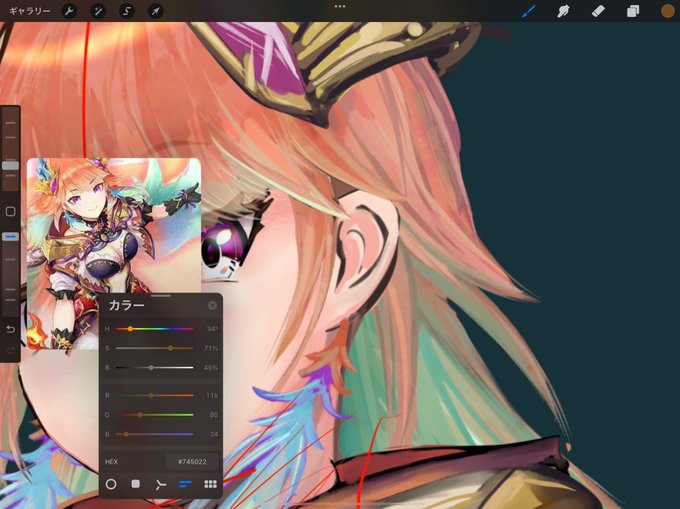Tap the hue value 34°
The height and width of the screenshot is (509, 680).
coord(212,329)
